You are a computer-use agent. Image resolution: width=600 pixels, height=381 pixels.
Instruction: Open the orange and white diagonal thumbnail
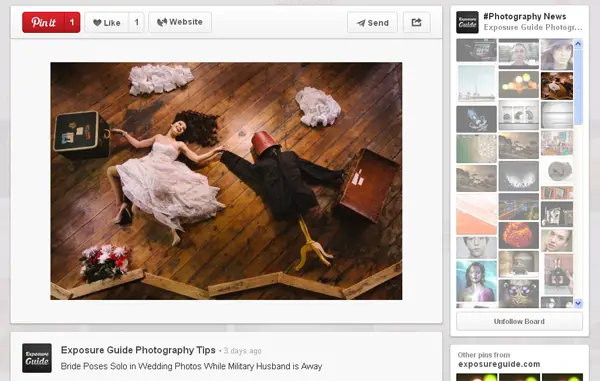476,214
